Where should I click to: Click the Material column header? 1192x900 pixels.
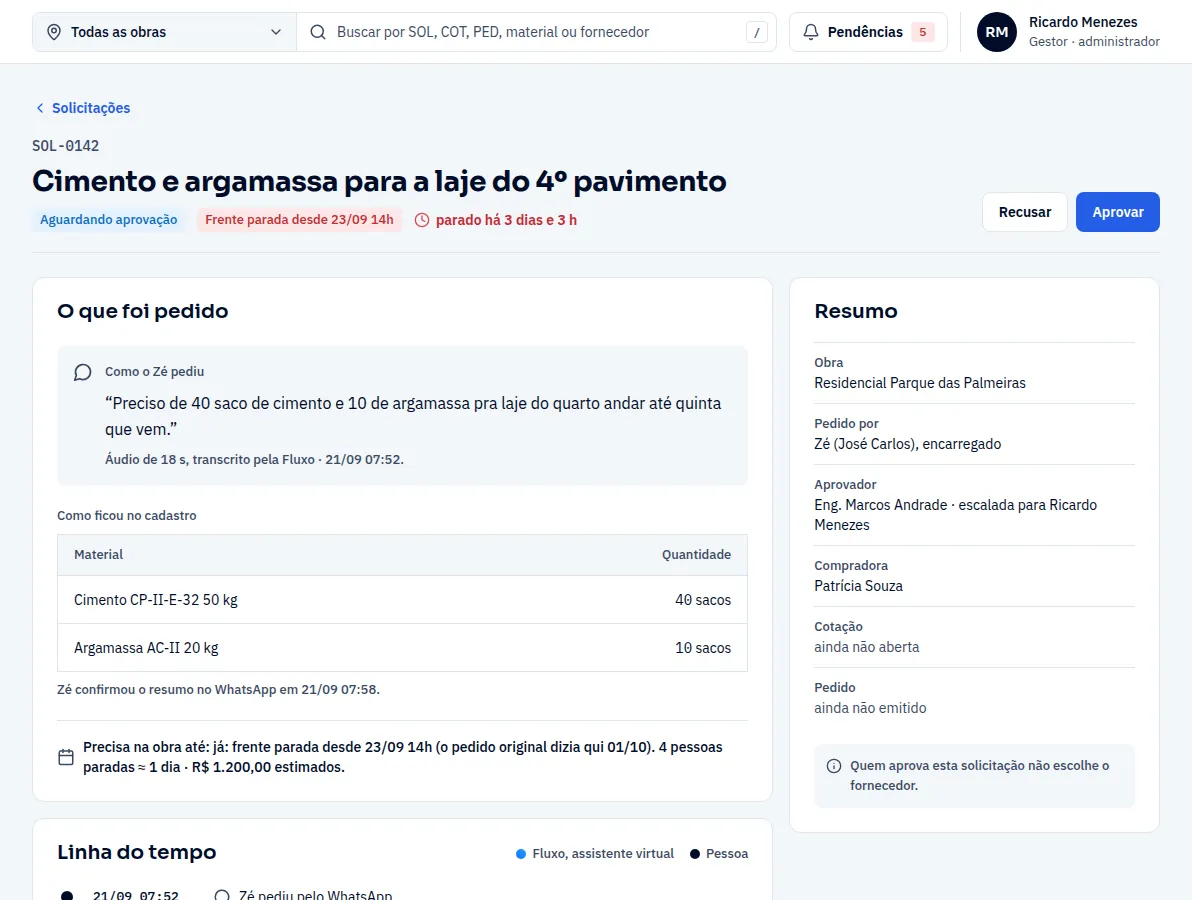pos(98,555)
